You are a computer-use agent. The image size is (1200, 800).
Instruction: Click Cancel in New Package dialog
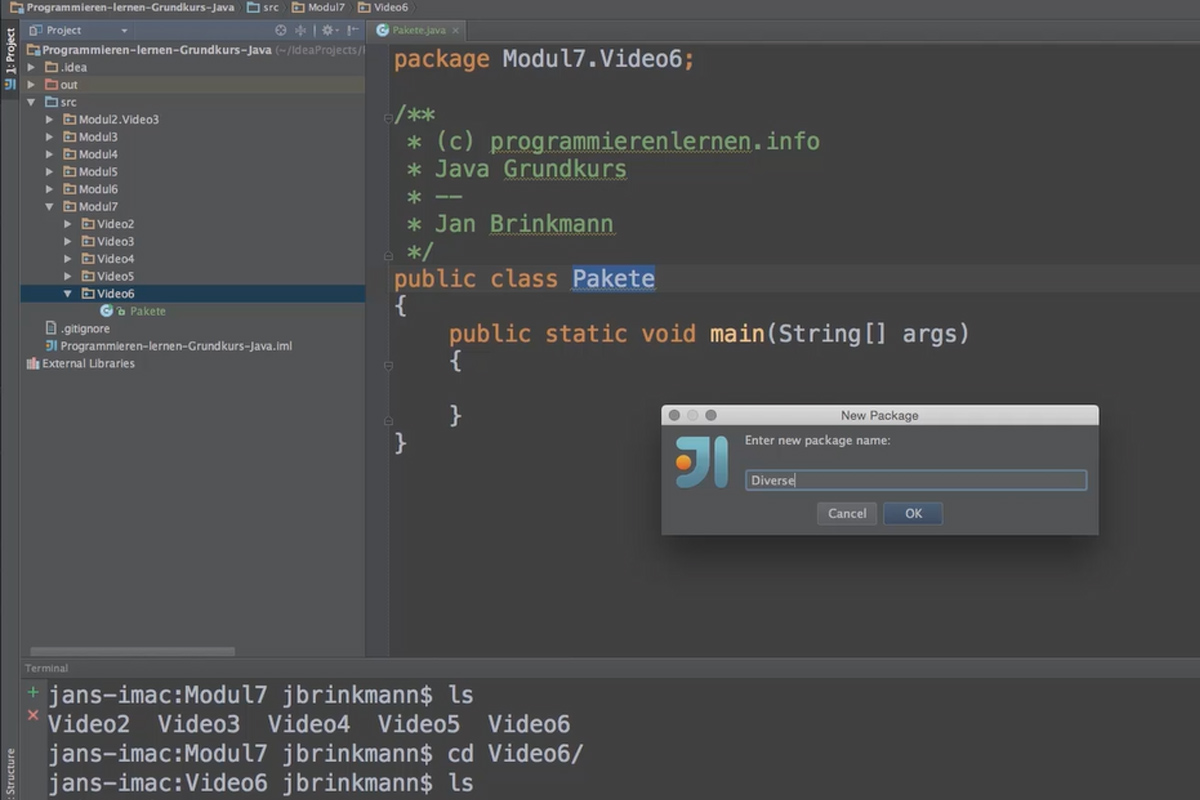847,513
